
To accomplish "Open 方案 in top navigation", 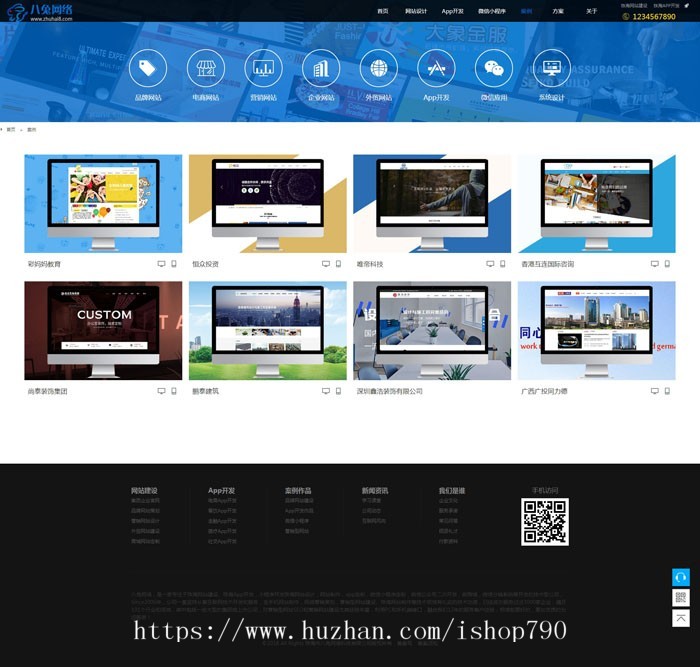I will point(558,11).
